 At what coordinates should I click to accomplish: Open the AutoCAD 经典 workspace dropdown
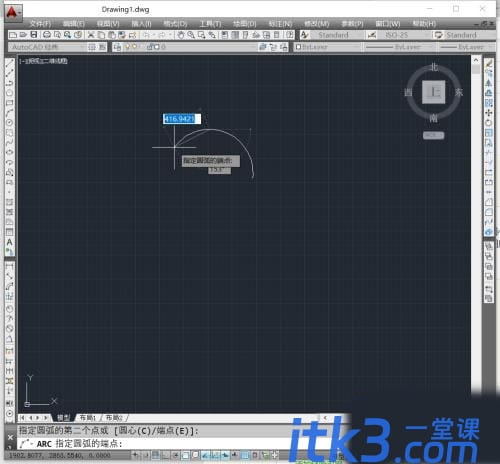[47, 47]
